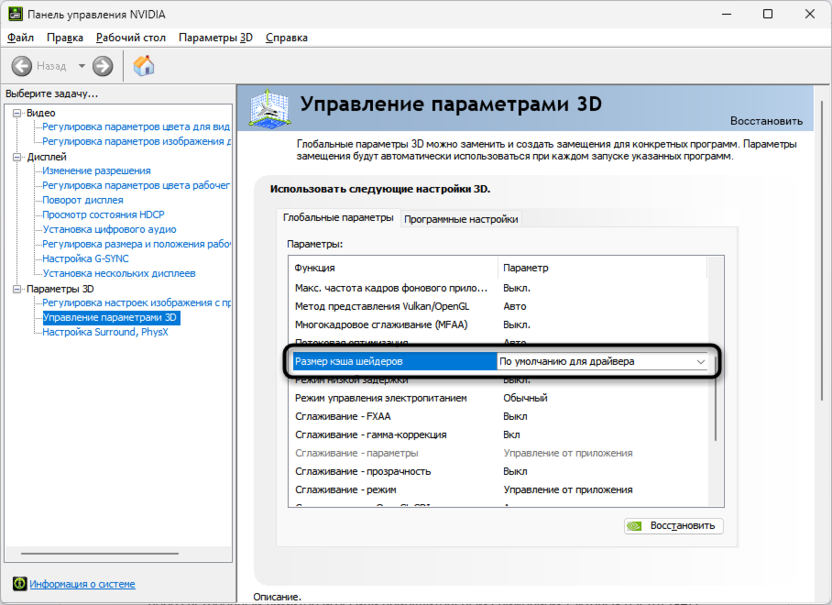Click the Восстановить button below the list

coord(672,525)
